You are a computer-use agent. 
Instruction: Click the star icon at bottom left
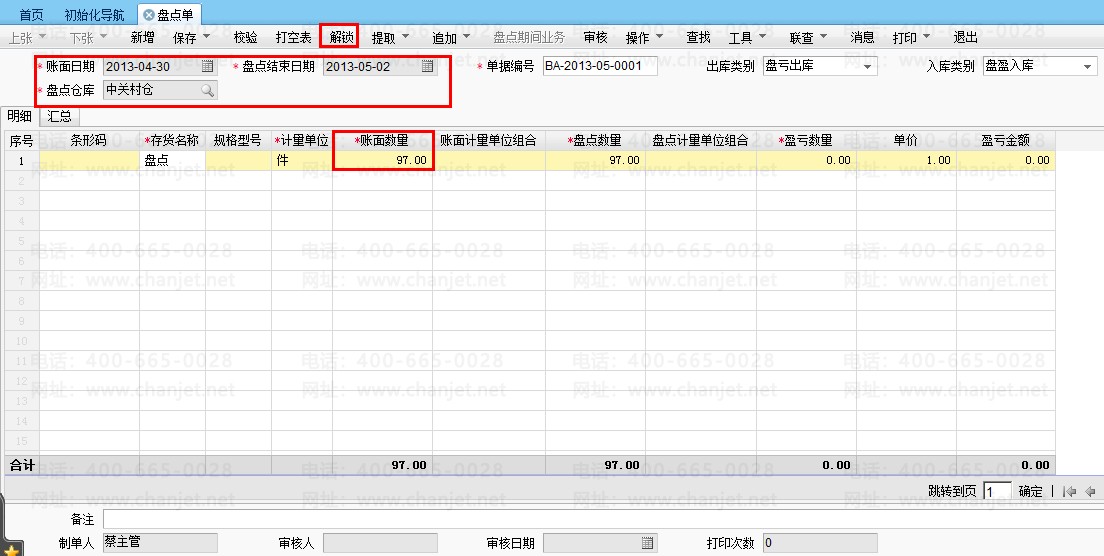click(11, 549)
